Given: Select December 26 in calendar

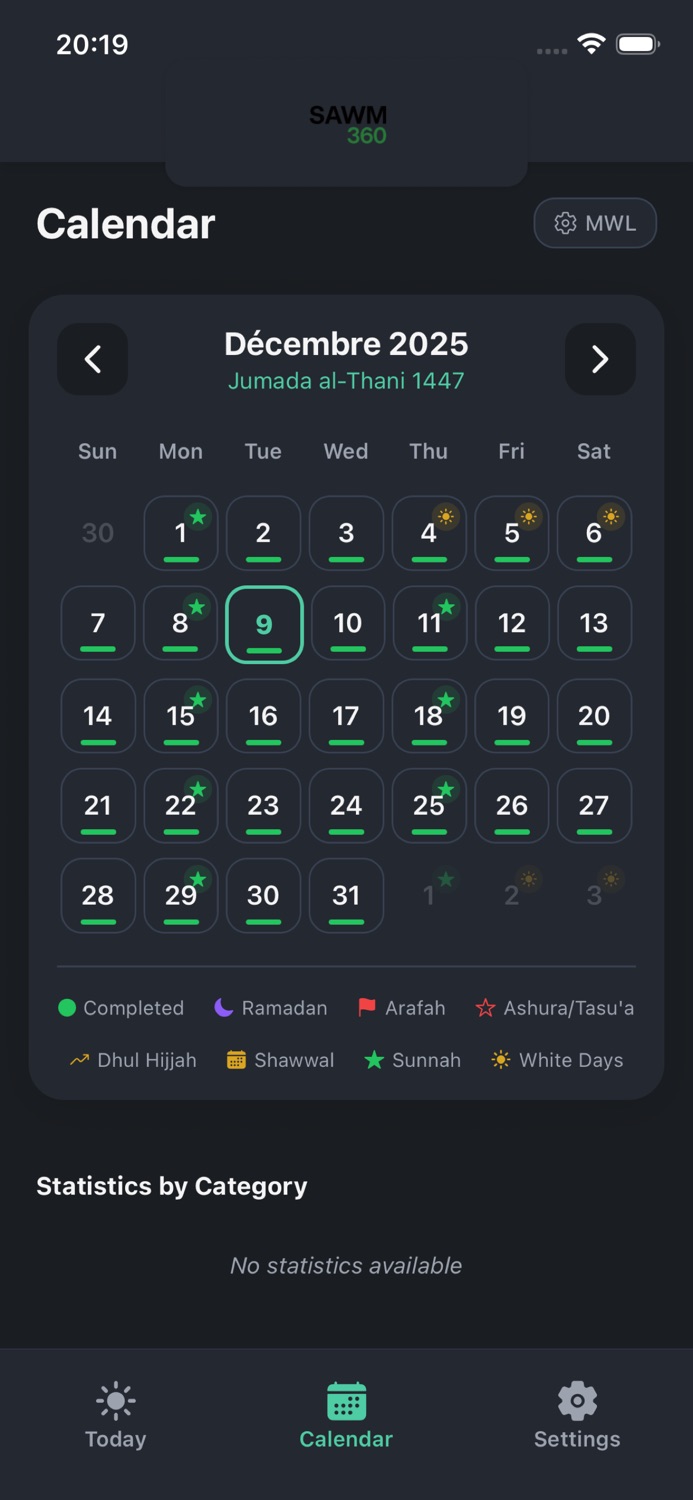Looking at the screenshot, I should 512,806.
